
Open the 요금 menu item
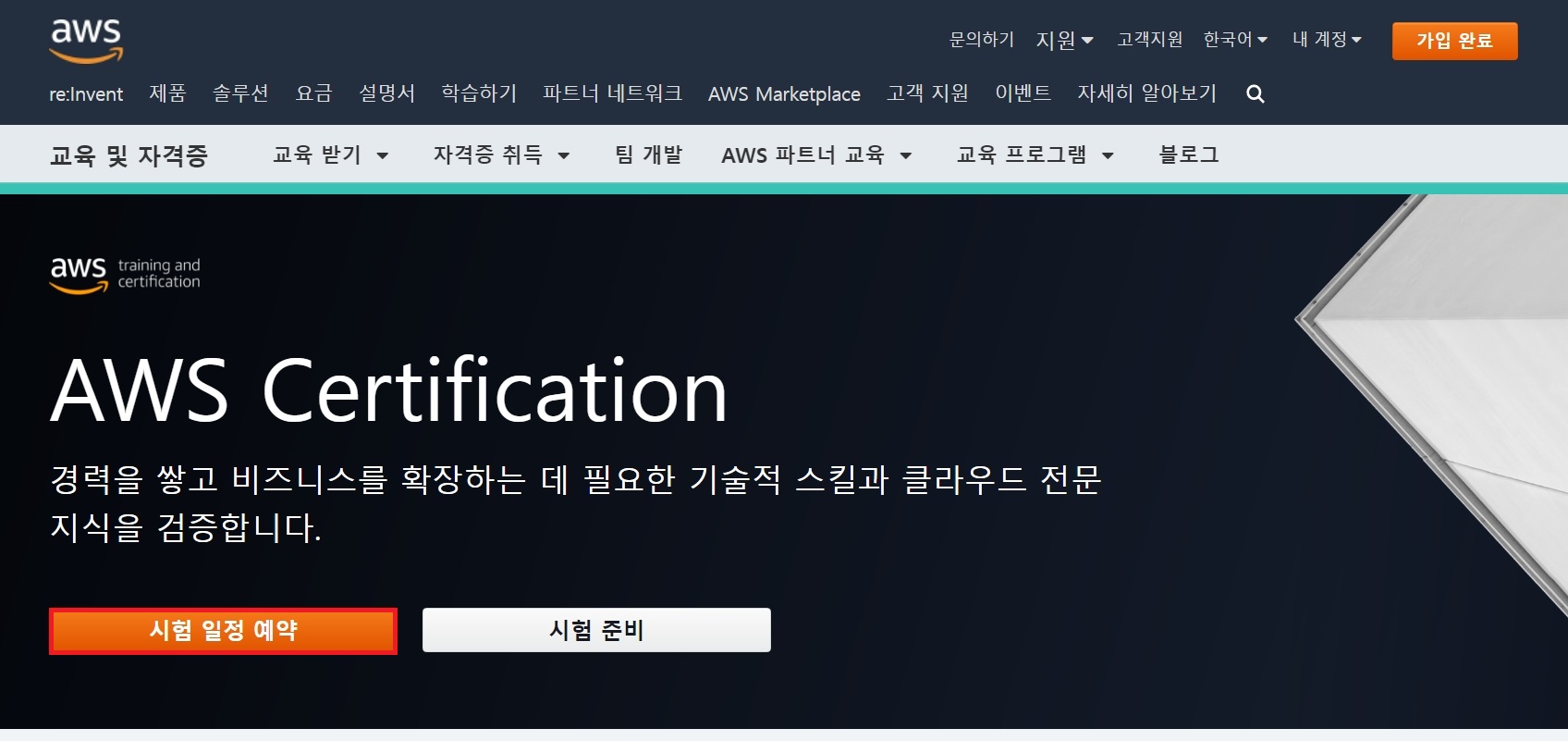(313, 93)
